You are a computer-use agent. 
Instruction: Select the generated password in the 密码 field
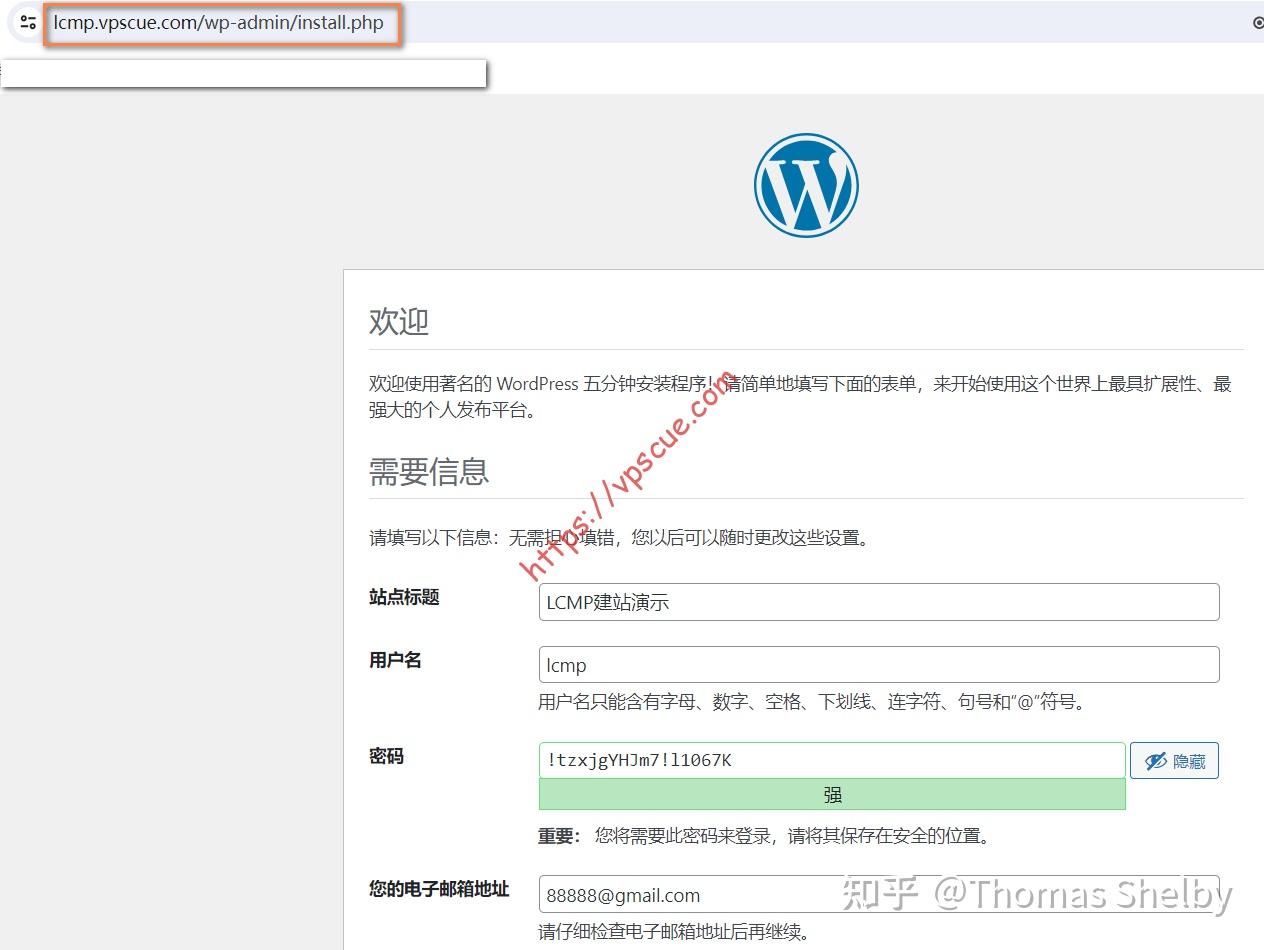(831, 761)
